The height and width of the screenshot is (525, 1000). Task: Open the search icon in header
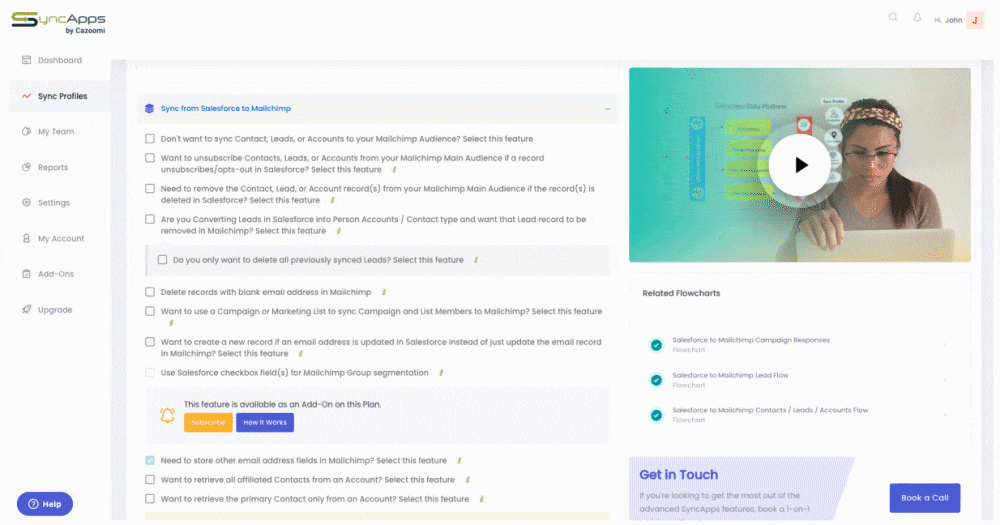pos(893,18)
